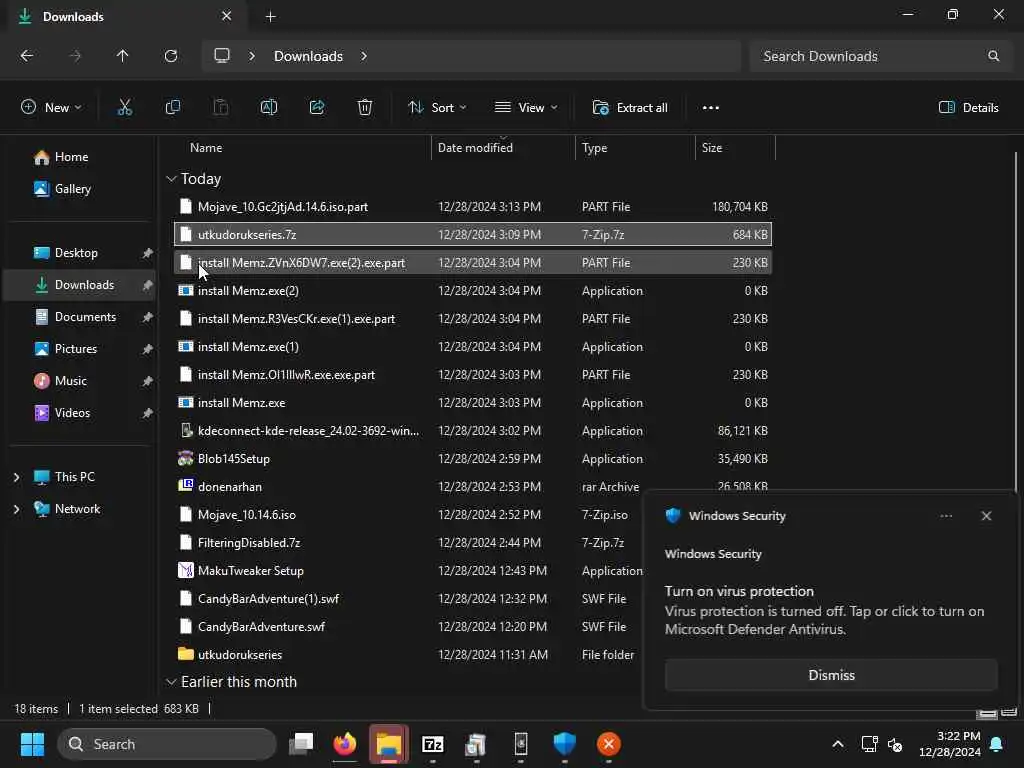This screenshot has height=768, width=1024.
Task: Expand Network in navigation pane
Action: [16, 509]
